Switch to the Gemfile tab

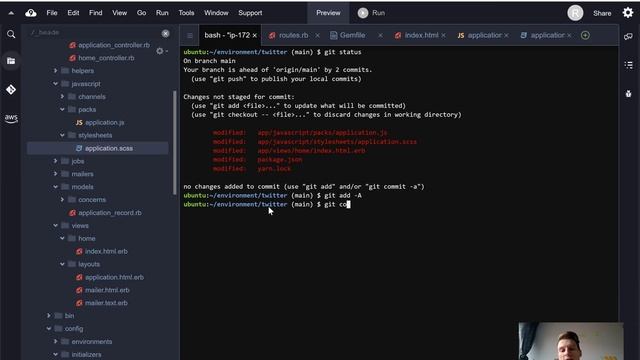pyautogui.click(x=352, y=36)
